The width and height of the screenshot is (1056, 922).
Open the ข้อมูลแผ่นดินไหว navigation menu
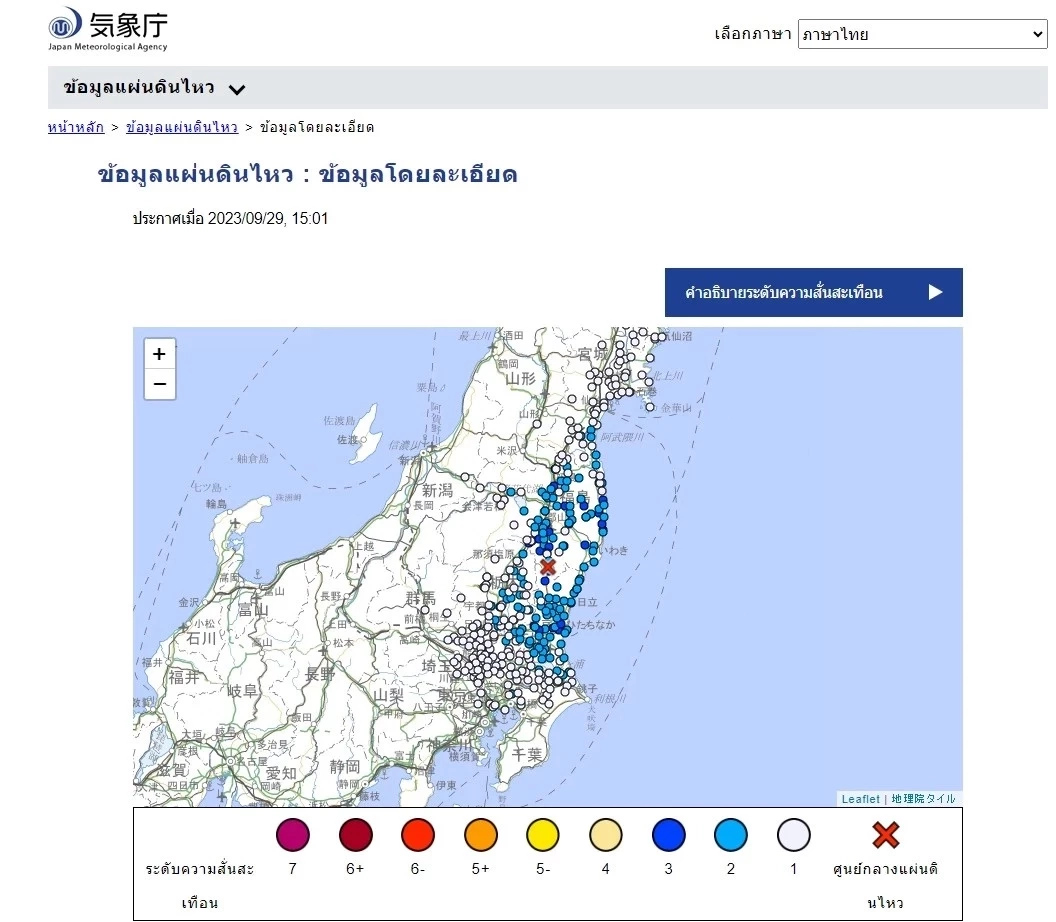coord(139,88)
